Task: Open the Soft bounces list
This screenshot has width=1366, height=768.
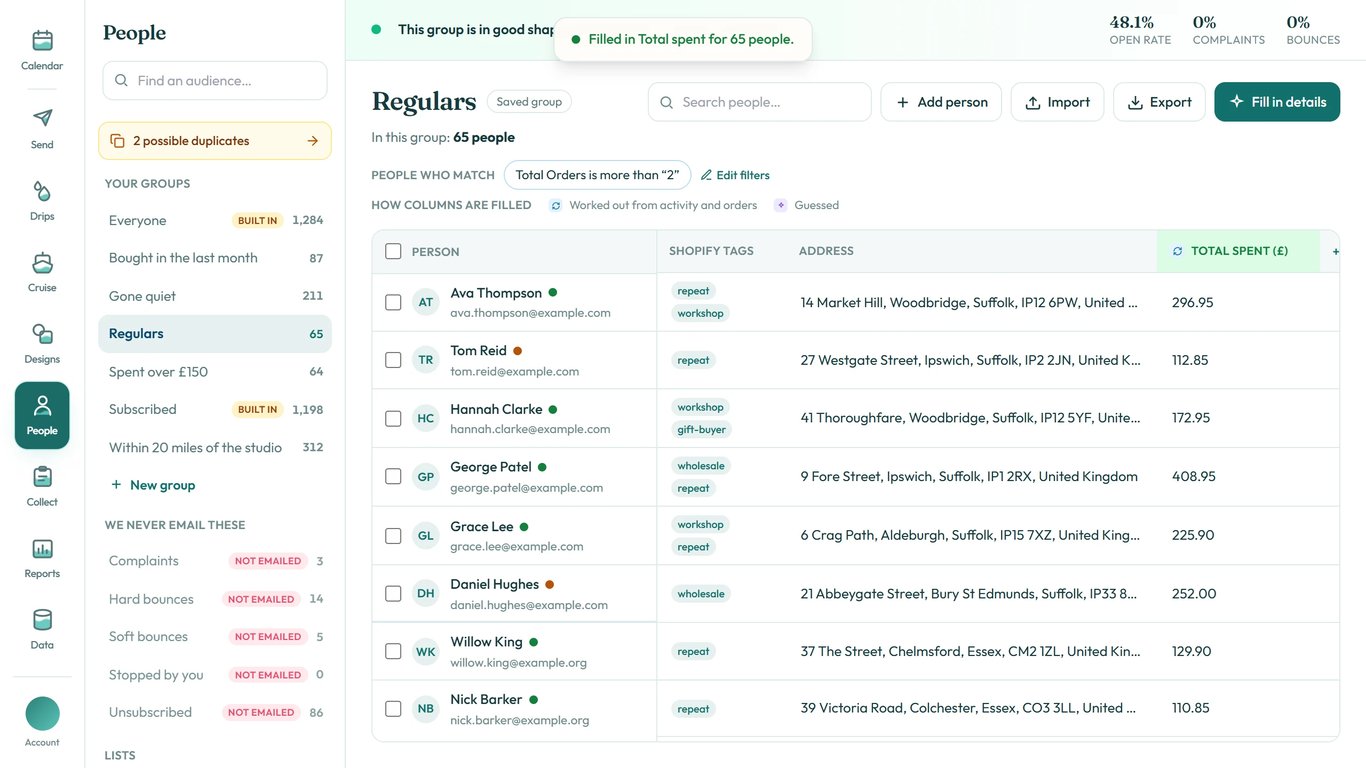Action: pyautogui.click(x=215, y=637)
